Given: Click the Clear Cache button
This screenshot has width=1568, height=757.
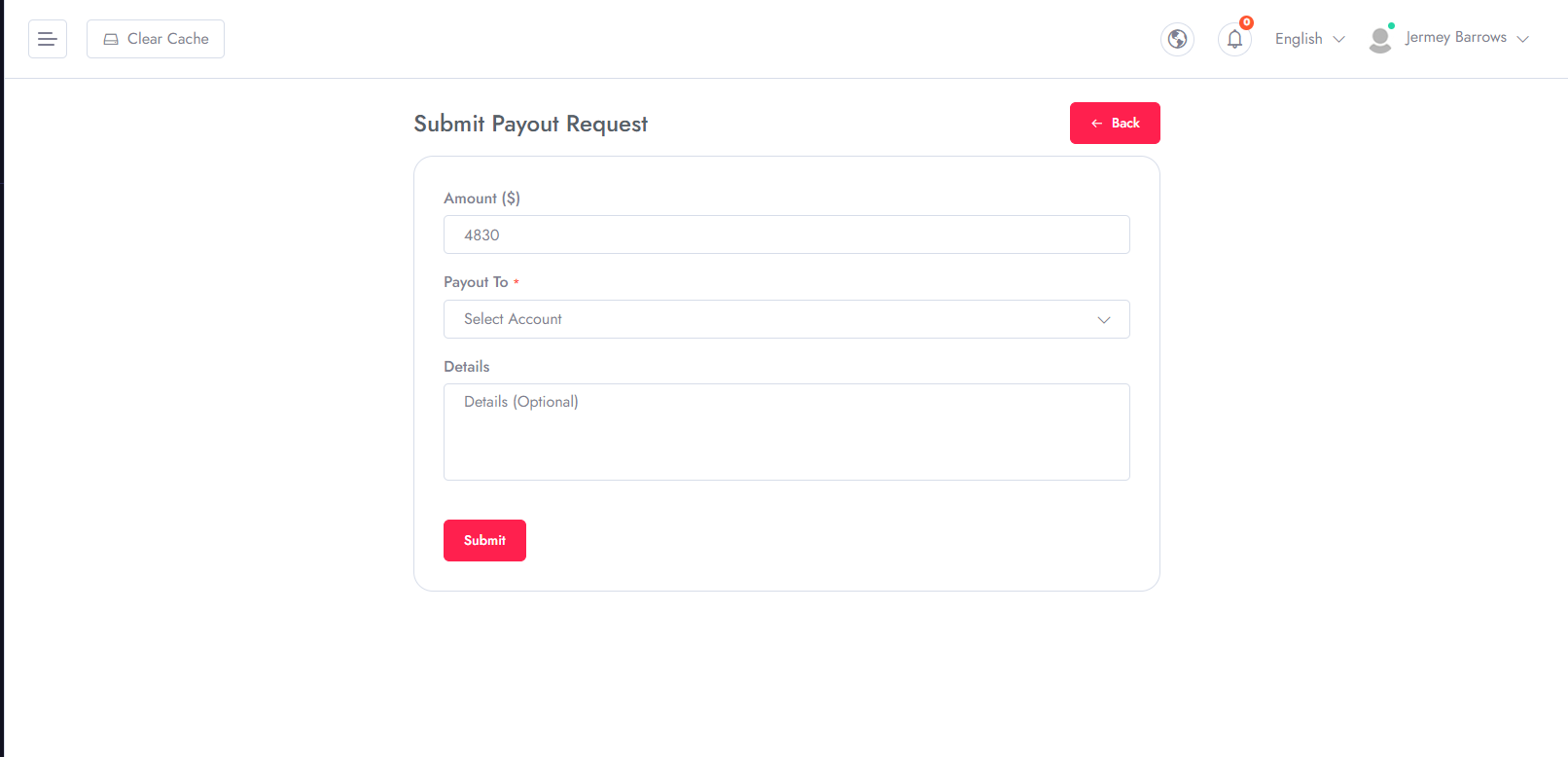Looking at the screenshot, I should click(x=156, y=39).
